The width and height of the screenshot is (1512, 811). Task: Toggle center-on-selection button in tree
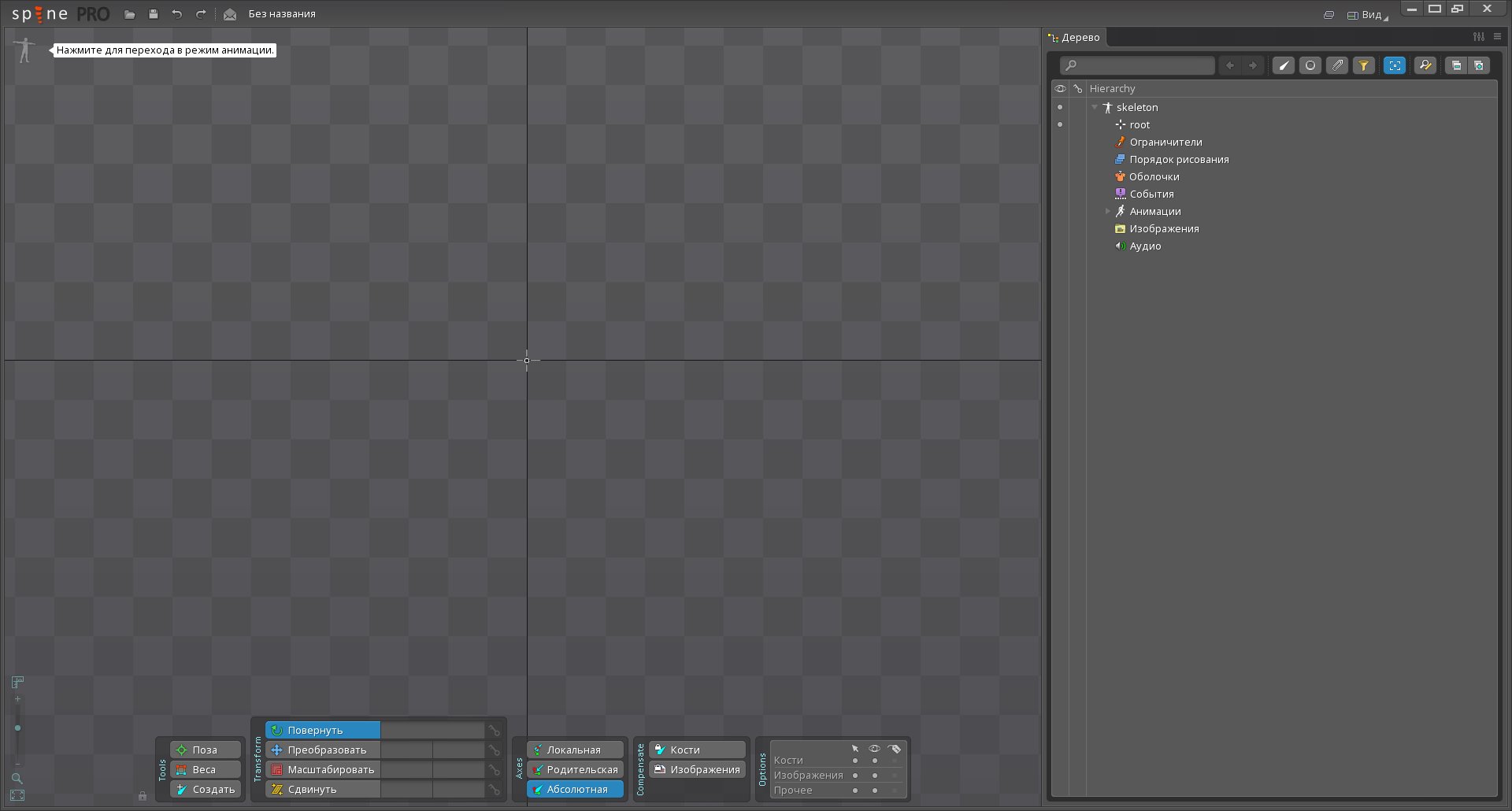click(1395, 65)
